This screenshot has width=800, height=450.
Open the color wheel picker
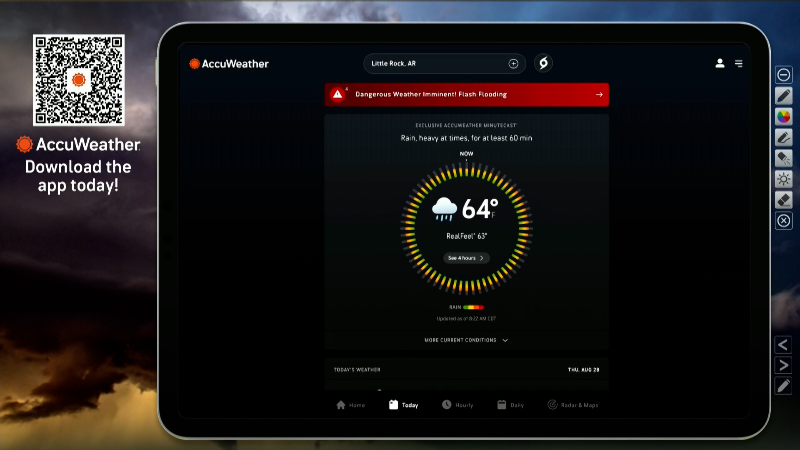click(784, 116)
